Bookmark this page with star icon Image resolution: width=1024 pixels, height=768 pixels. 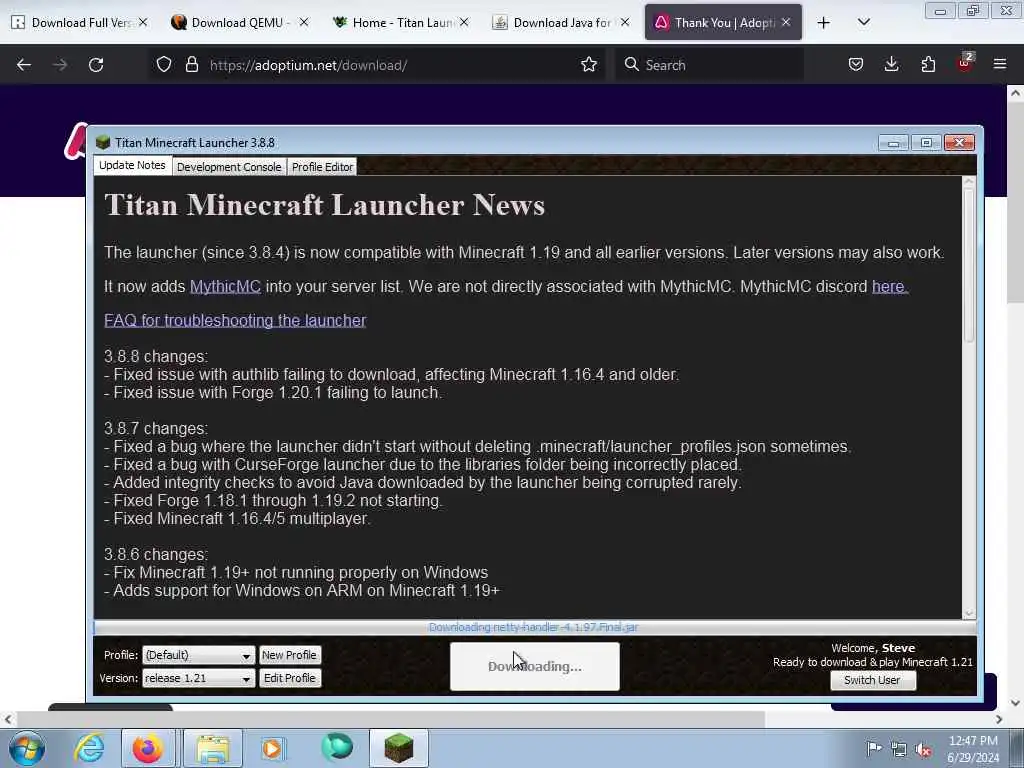[x=588, y=65]
